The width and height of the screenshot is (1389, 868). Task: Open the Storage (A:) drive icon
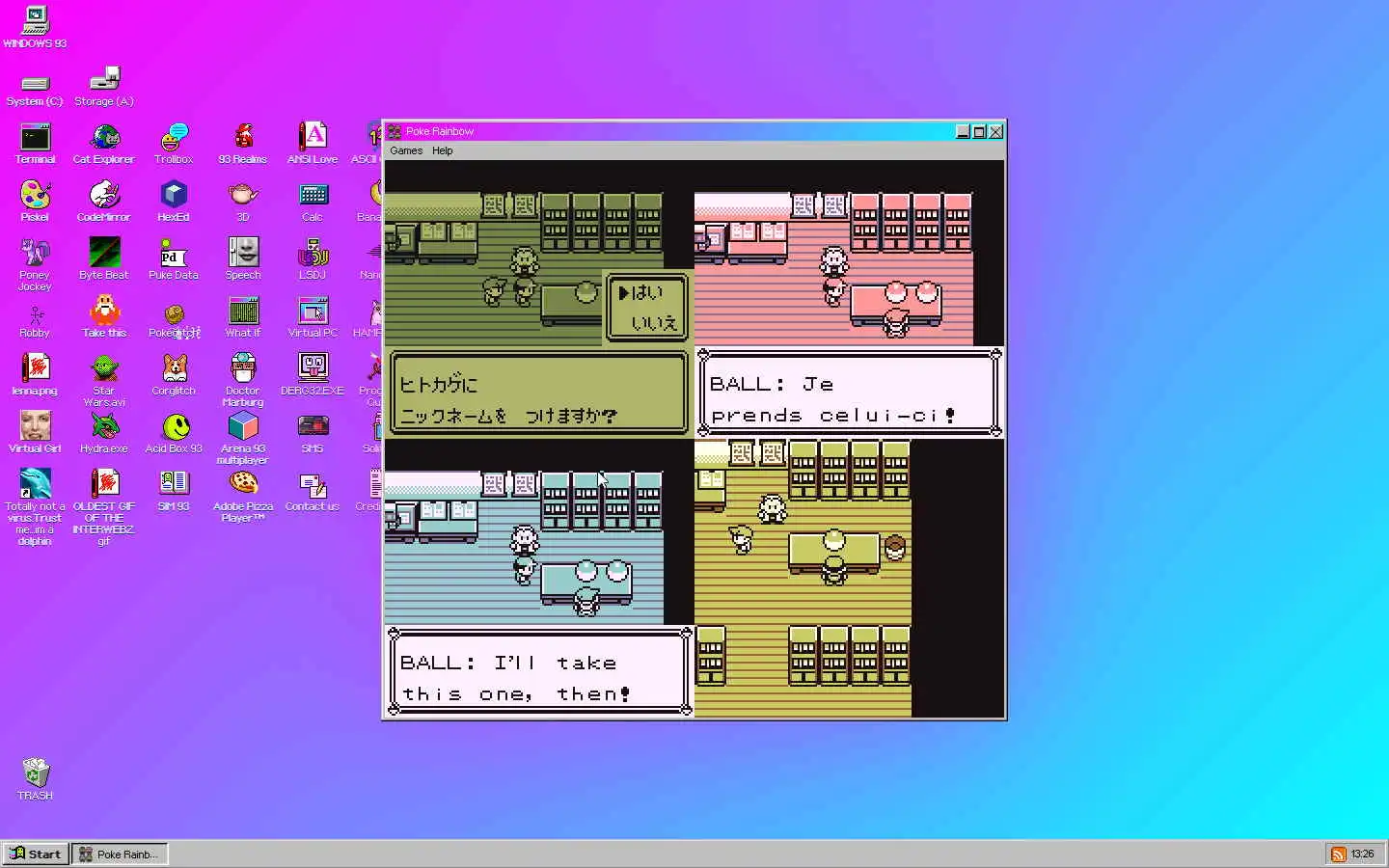coord(104,88)
